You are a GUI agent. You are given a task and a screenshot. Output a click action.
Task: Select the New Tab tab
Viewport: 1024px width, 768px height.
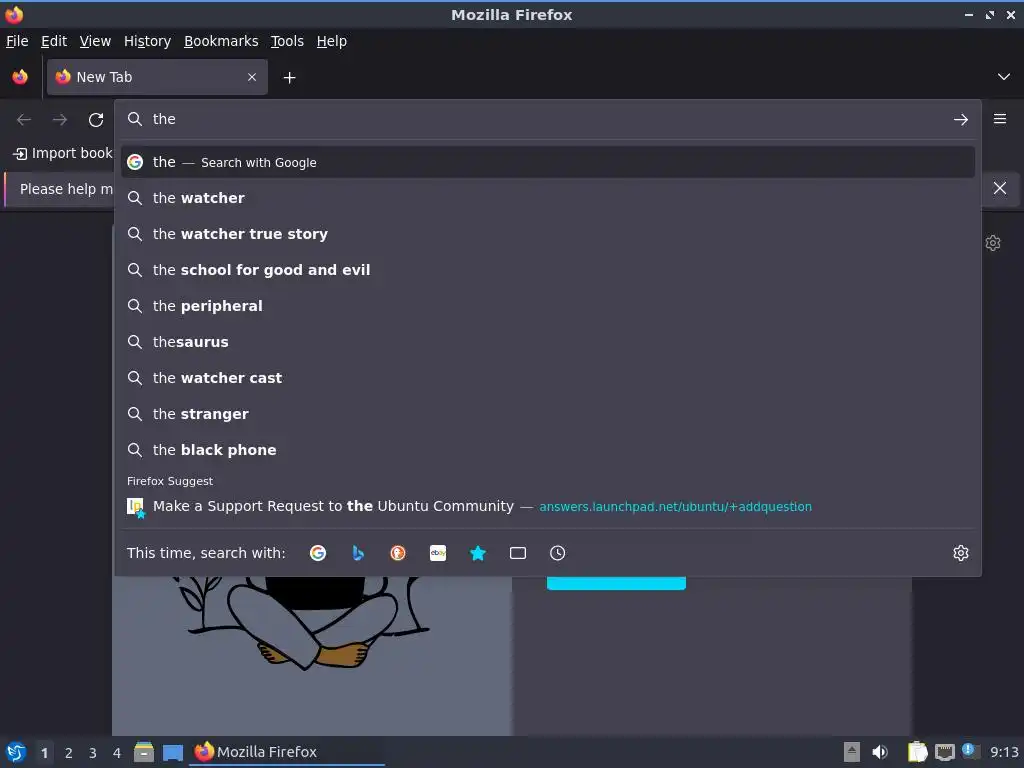157,77
